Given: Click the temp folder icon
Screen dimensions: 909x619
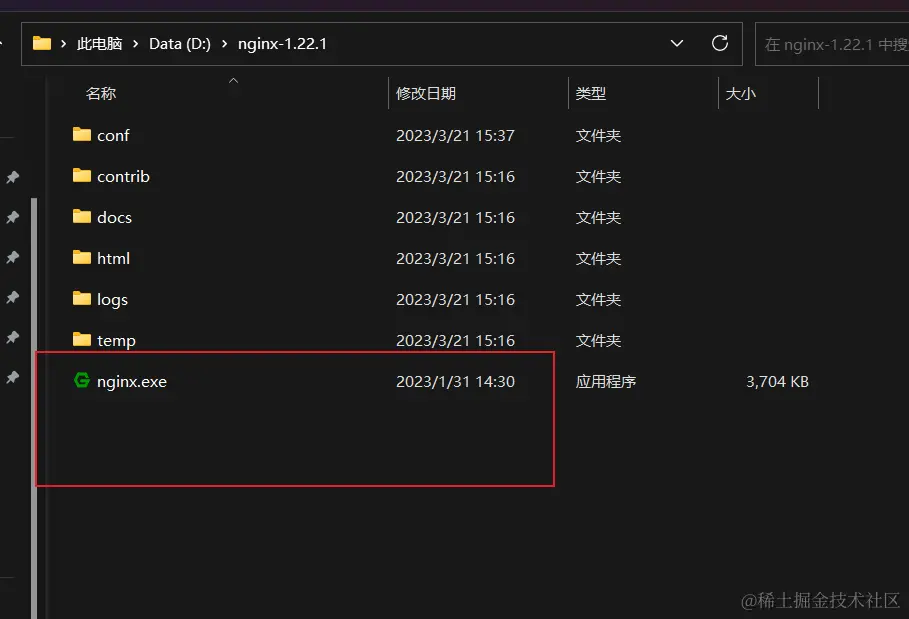Looking at the screenshot, I should (82, 340).
